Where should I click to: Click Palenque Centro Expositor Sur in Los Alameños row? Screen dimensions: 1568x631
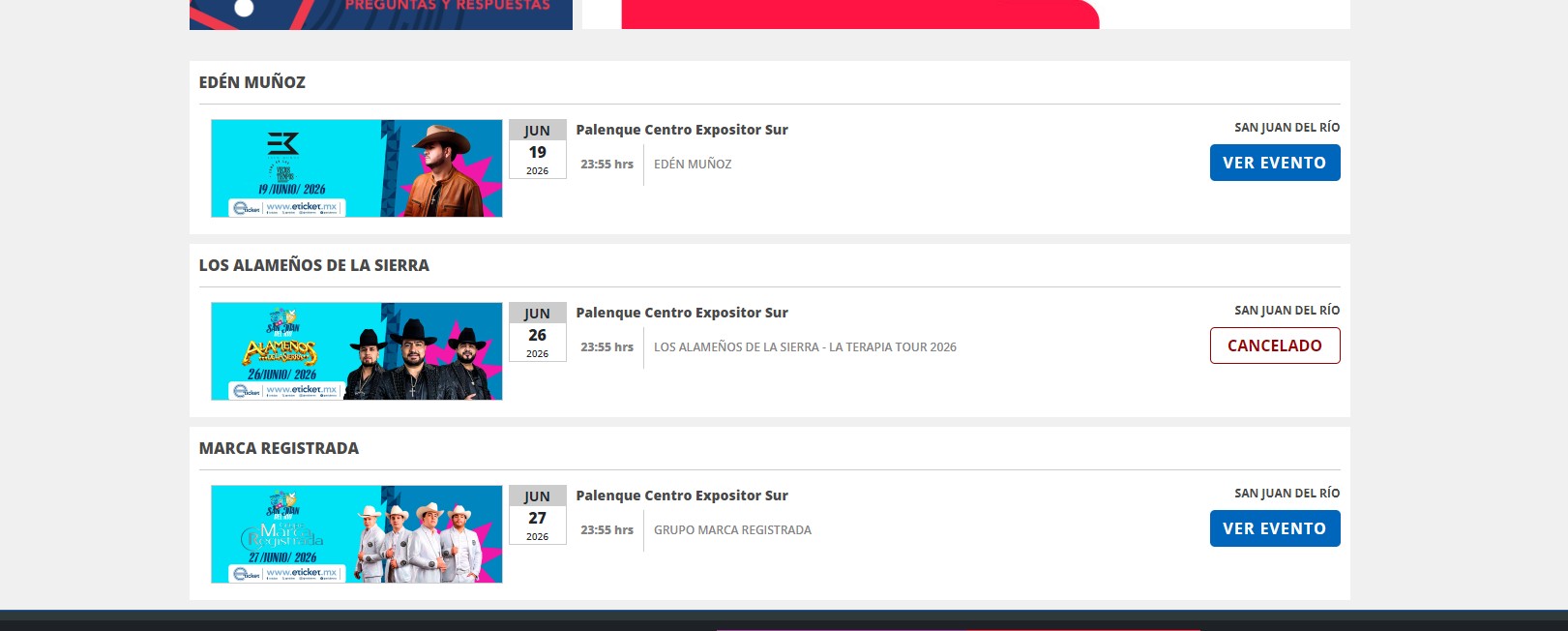(682, 313)
